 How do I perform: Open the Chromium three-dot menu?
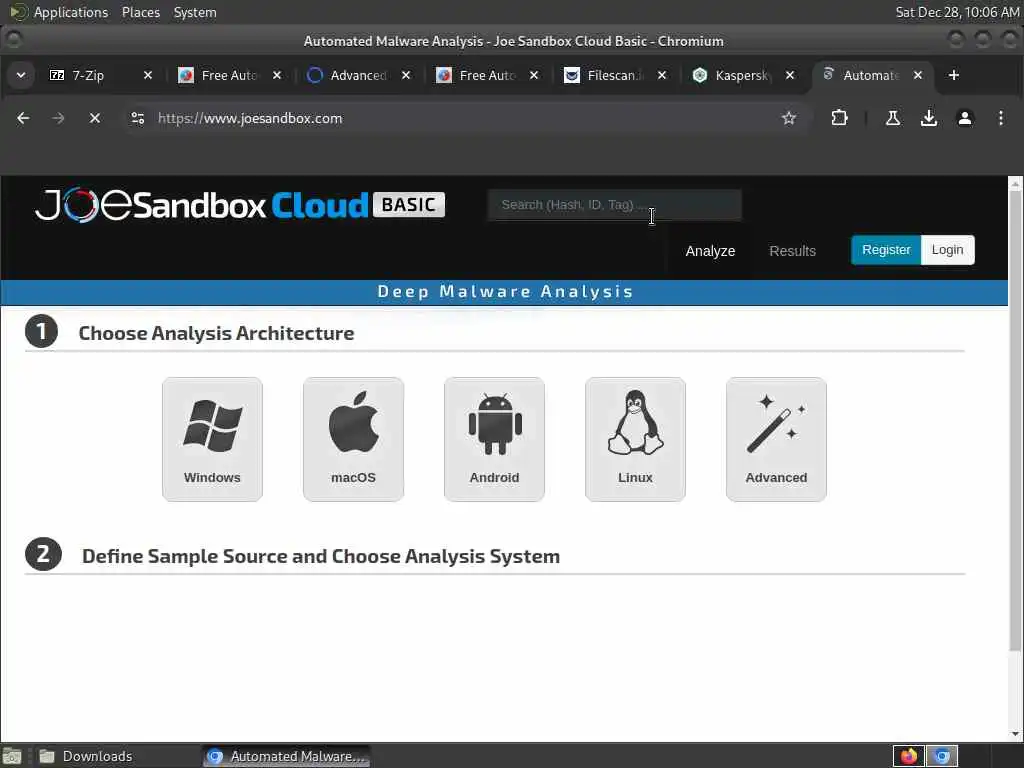tap(1000, 118)
